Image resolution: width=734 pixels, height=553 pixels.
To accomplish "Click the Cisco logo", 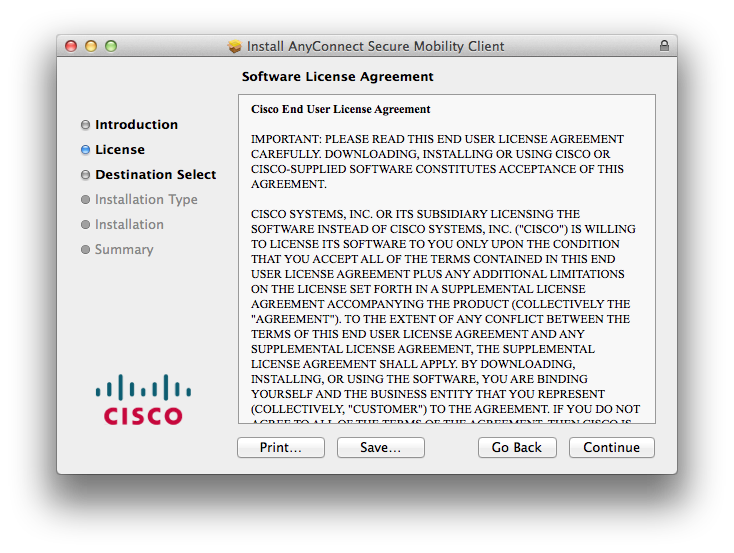I will point(143,400).
